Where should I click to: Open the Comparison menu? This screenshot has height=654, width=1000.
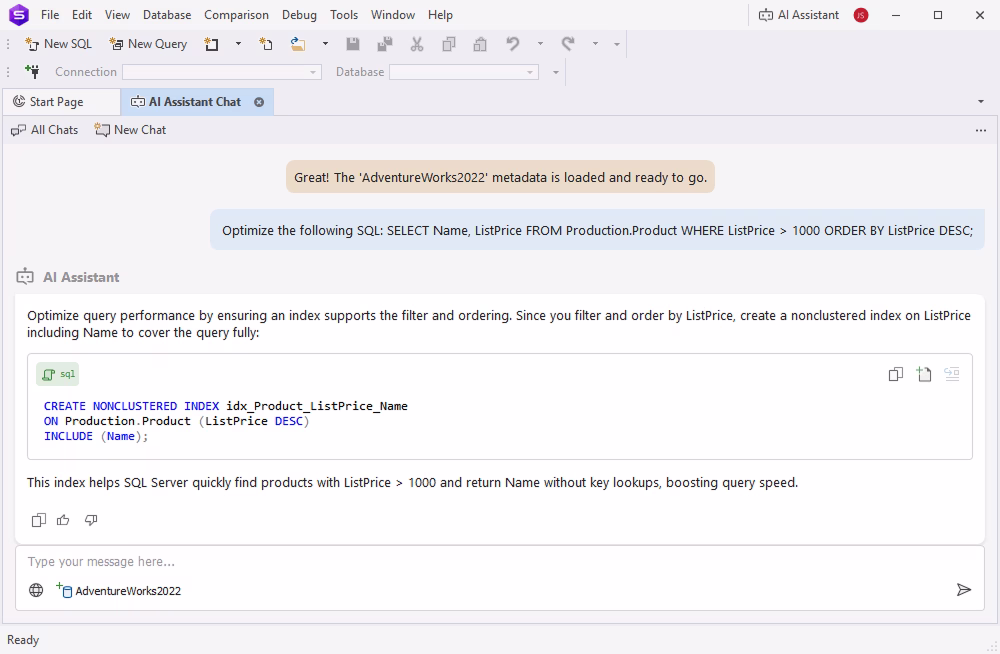tap(236, 15)
